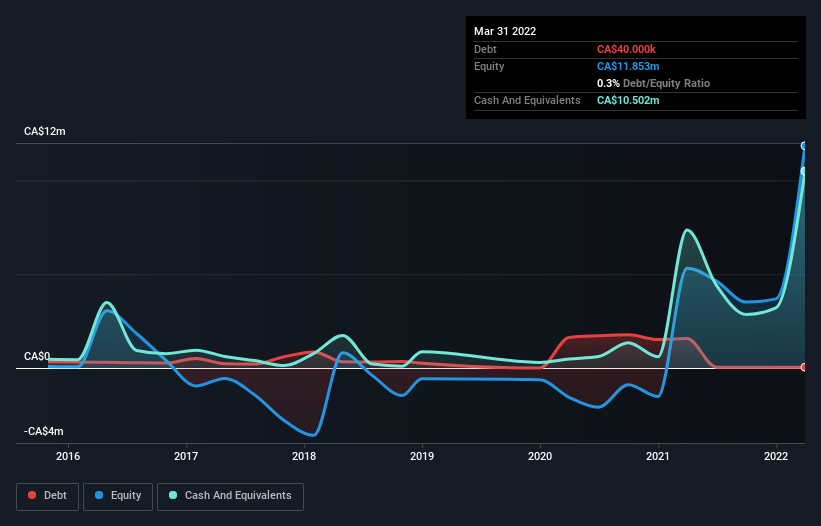Click the blue Equity endpoint marker

coord(804,146)
